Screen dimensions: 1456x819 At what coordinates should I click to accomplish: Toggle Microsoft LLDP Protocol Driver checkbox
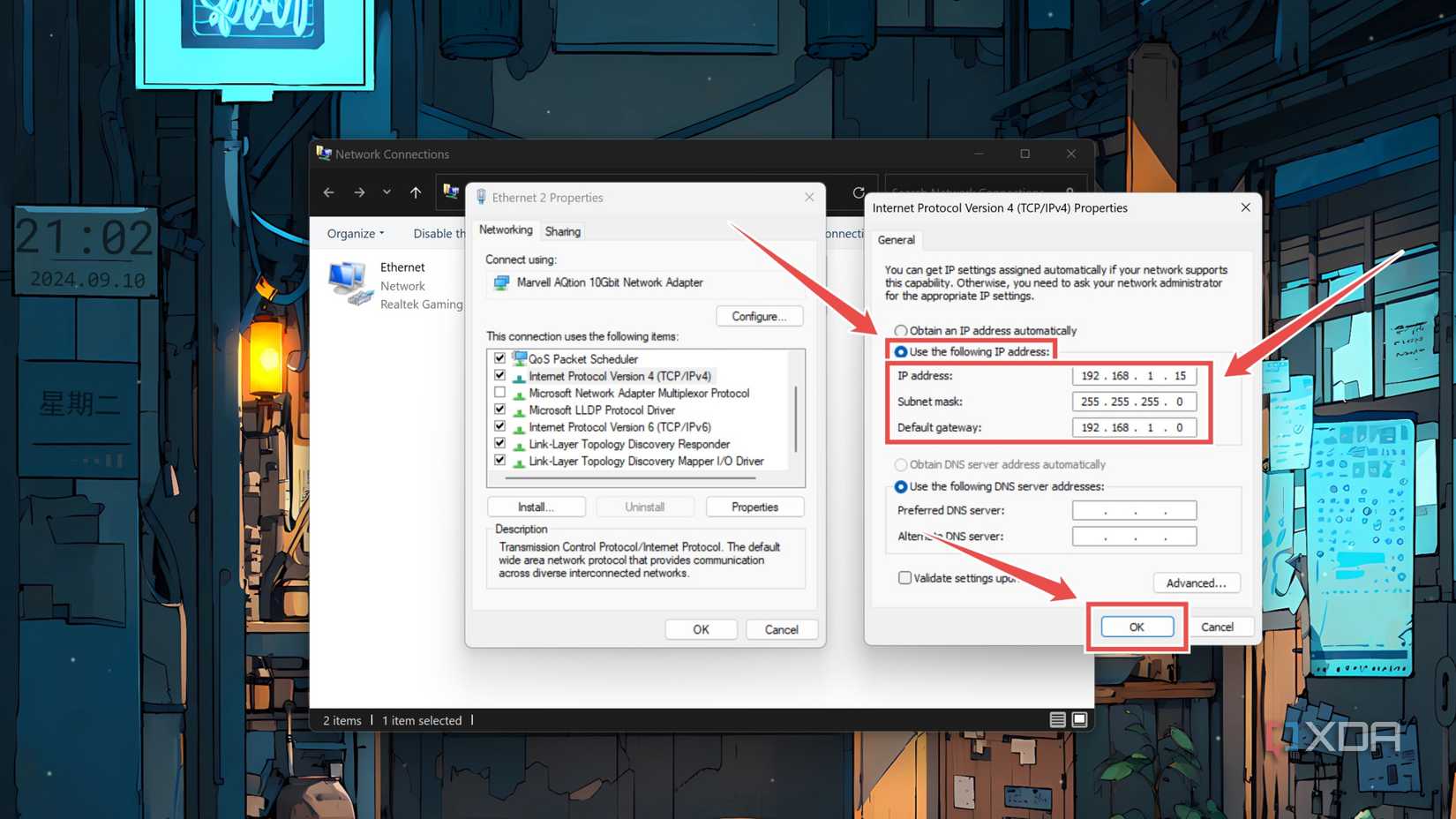(500, 409)
